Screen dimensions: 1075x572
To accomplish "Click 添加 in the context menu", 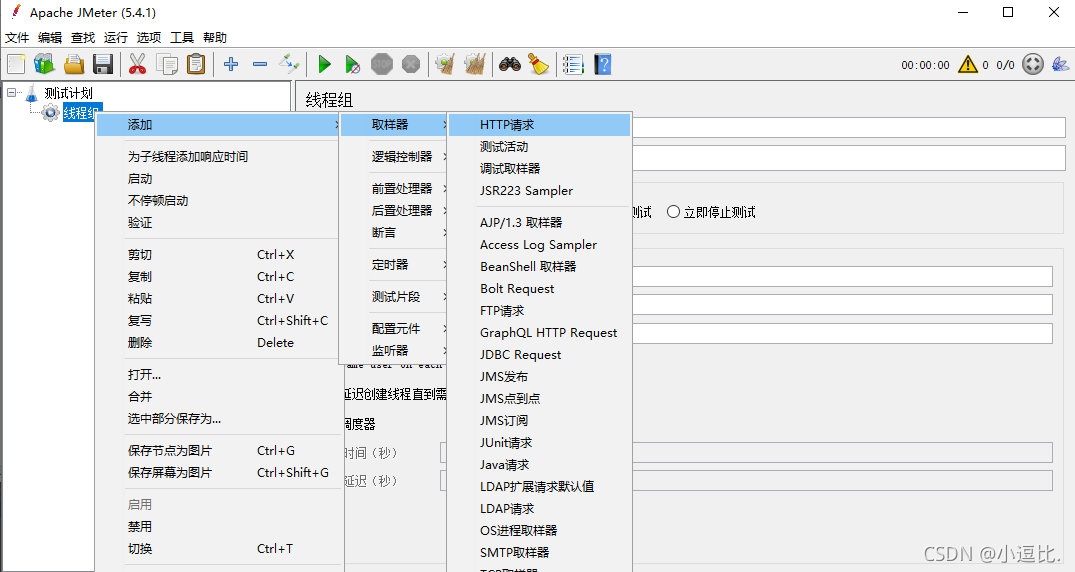I will (219, 125).
